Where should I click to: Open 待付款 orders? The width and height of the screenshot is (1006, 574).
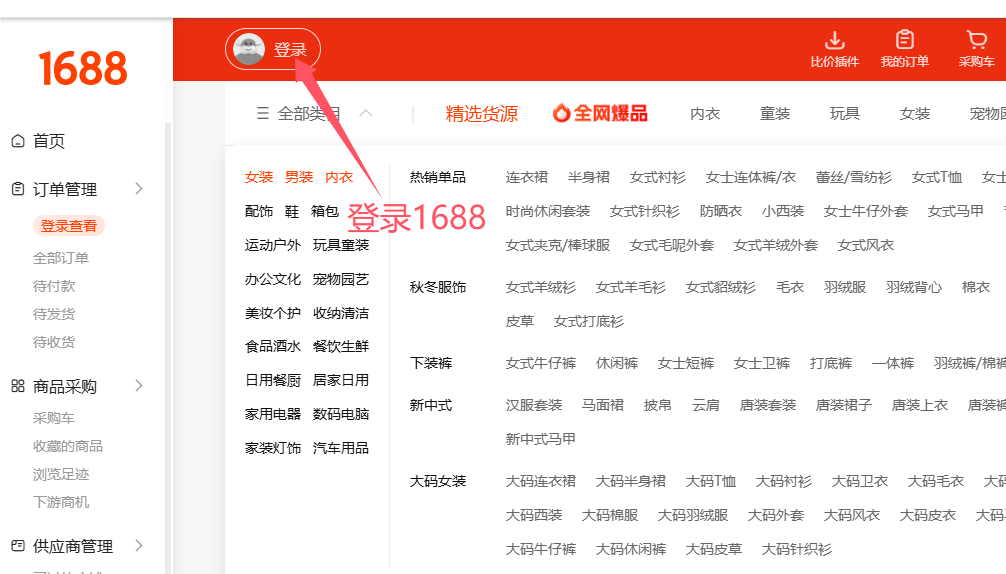[54, 286]
